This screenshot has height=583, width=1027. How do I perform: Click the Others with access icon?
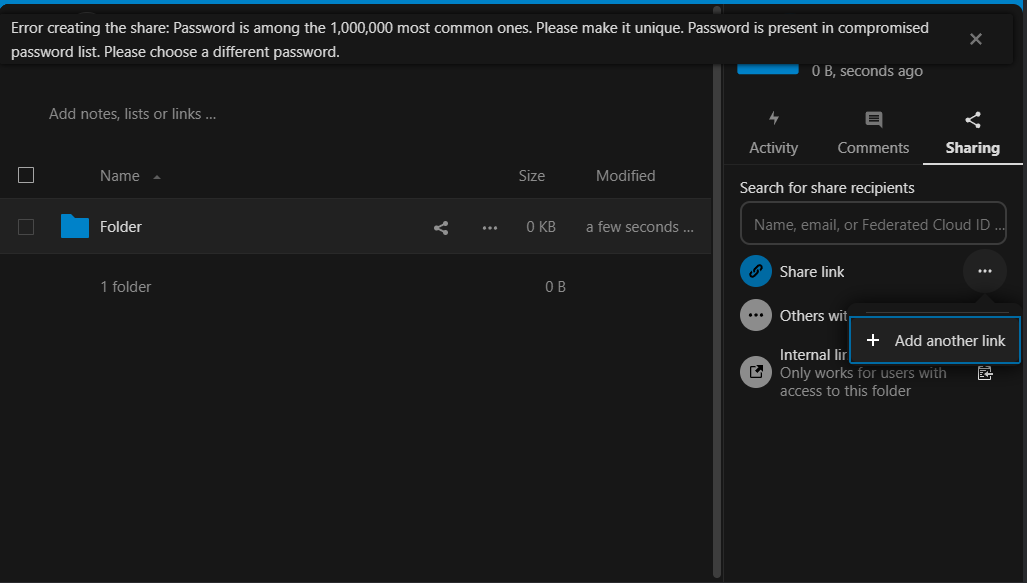756,315
